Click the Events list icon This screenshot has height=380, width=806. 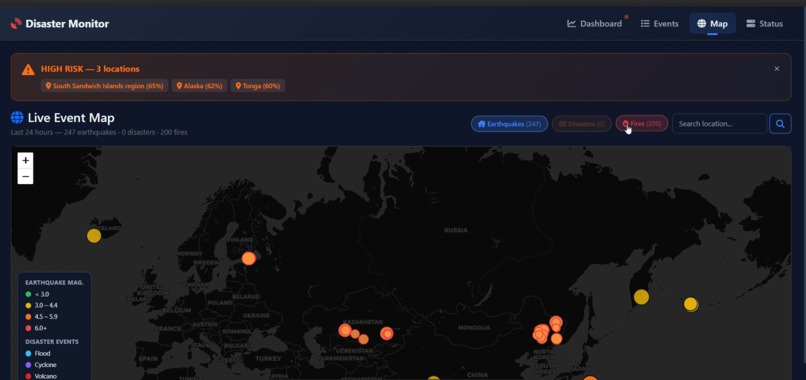(x=645, y=24)
